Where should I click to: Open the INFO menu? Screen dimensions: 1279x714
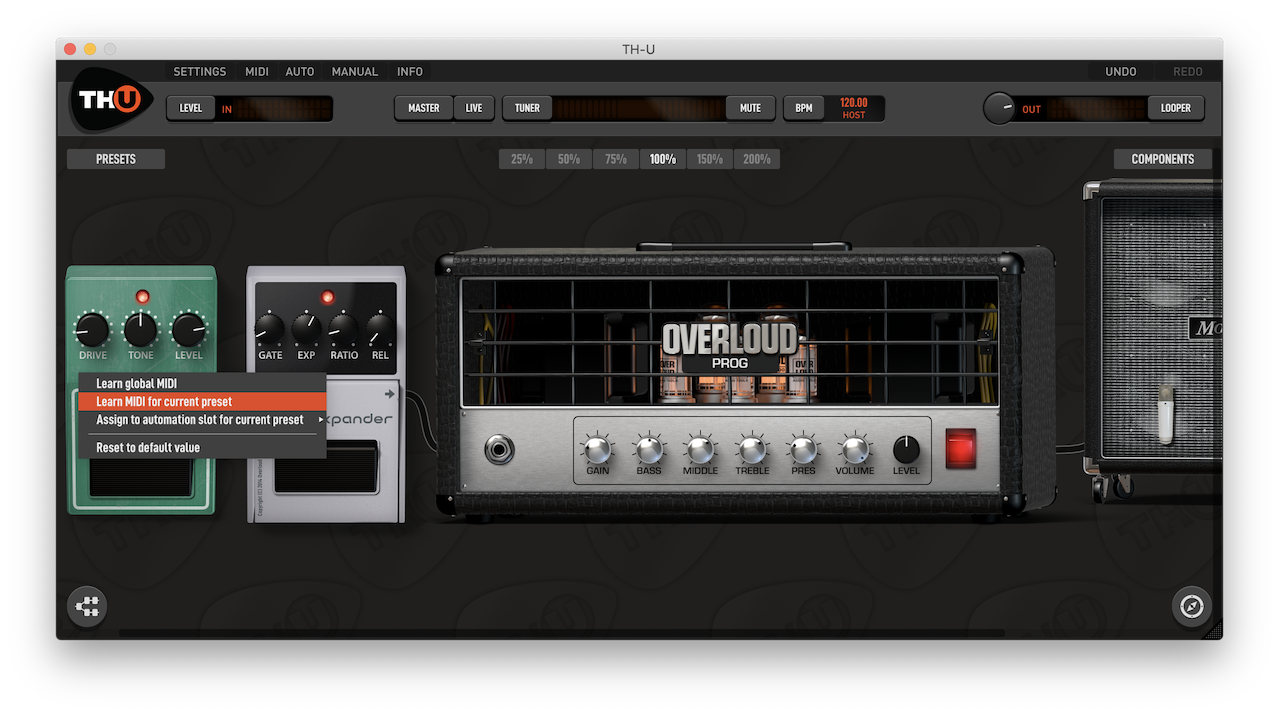(x=410, y=72)
